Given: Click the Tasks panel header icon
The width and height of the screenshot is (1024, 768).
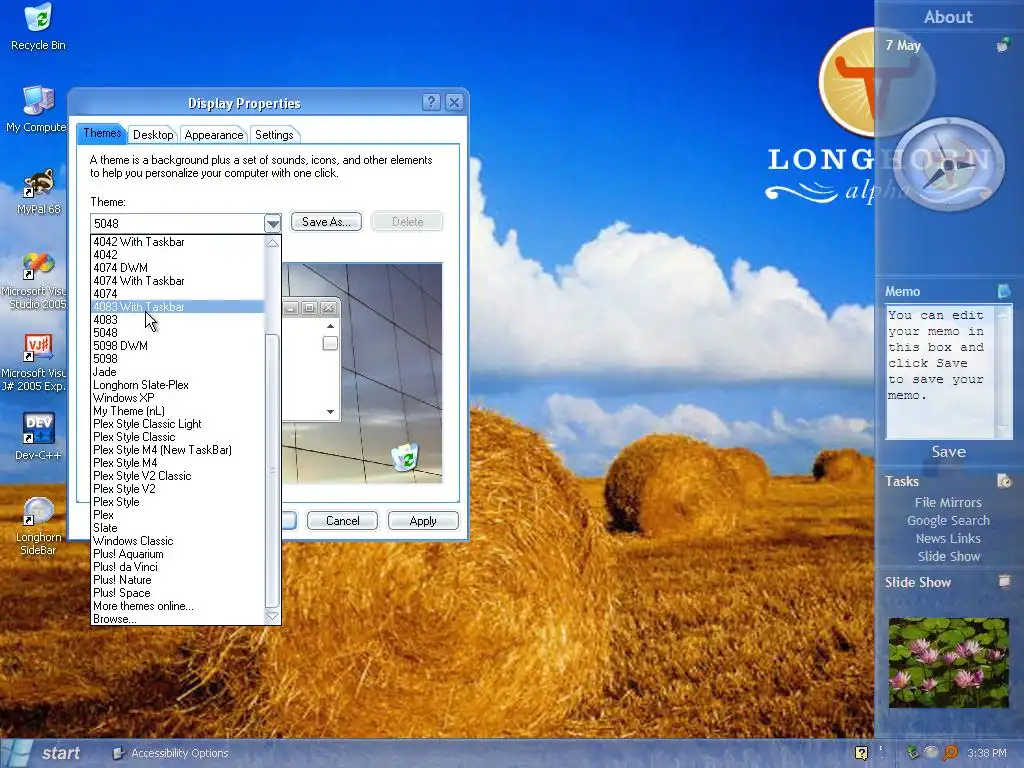Looking at the screenshot, I should tap(1004, 481).
